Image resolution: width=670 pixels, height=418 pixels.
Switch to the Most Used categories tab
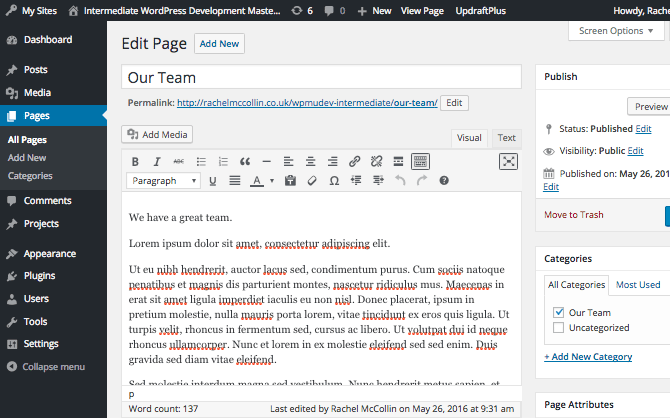tap(637, 285)
